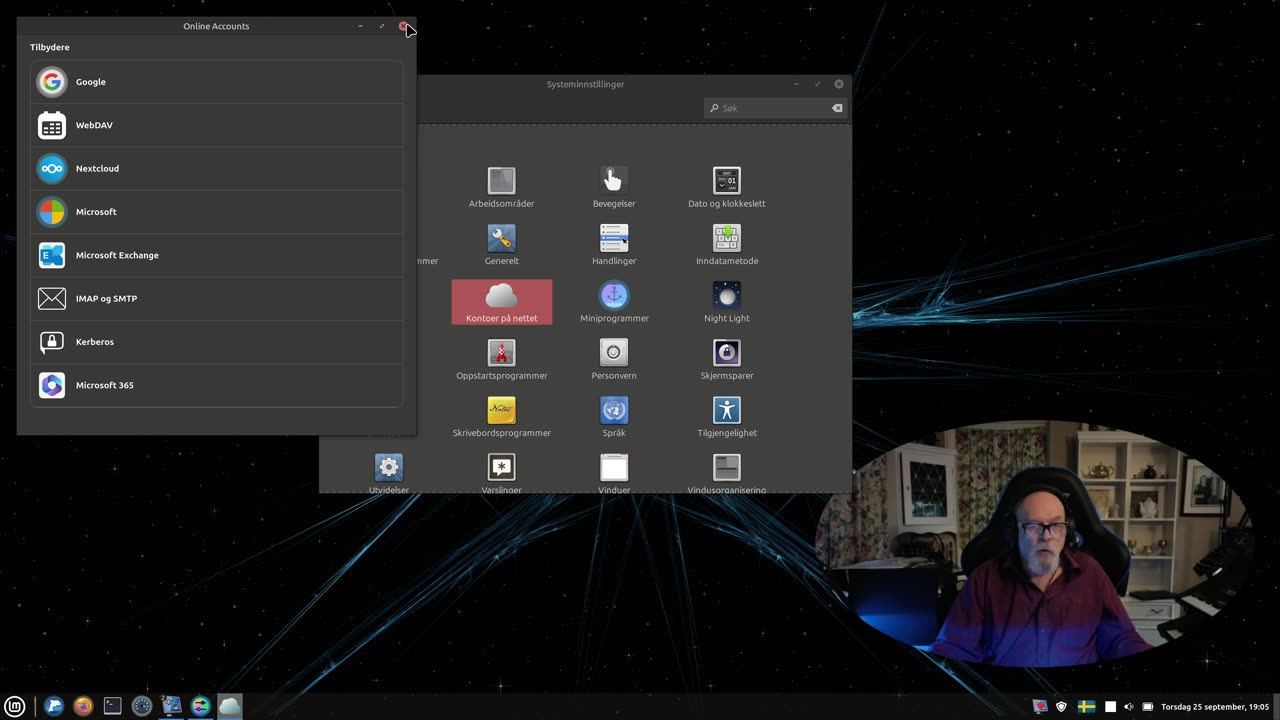1280x720 pixels.
Task: Close the Systeminnstillinger window
Action: click(839, 84)
